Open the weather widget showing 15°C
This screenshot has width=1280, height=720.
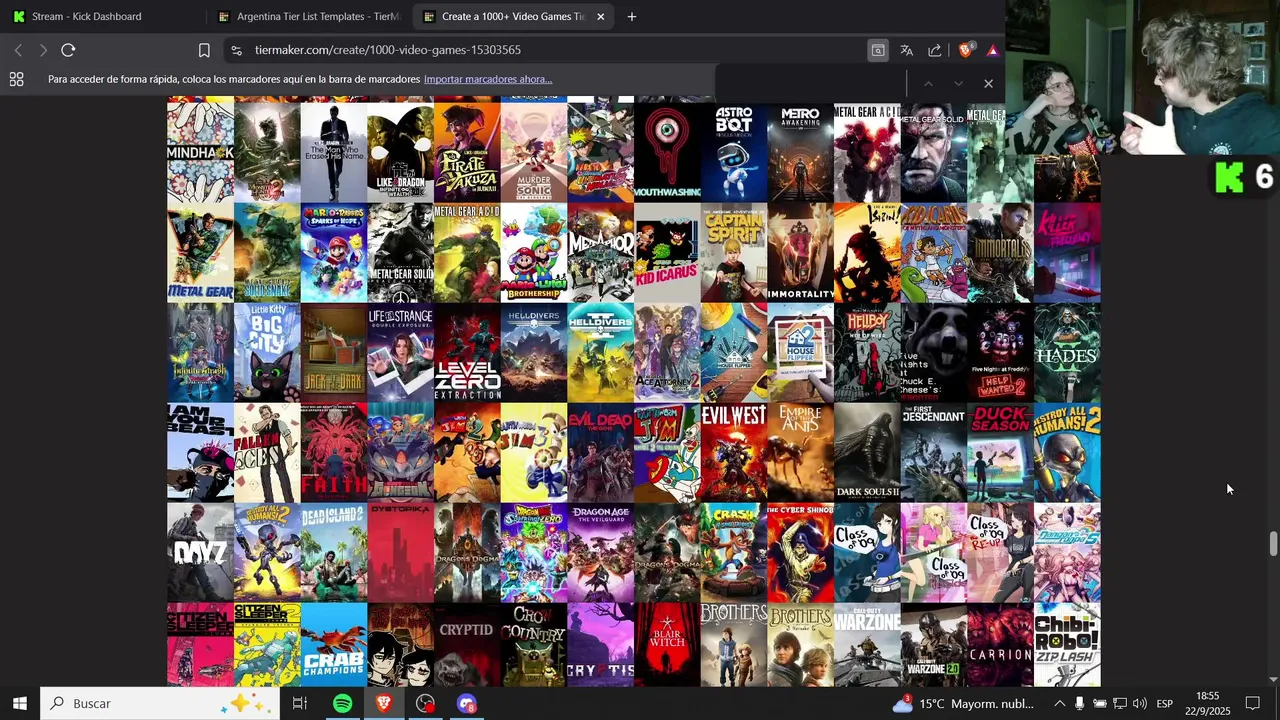coord(963,704)
